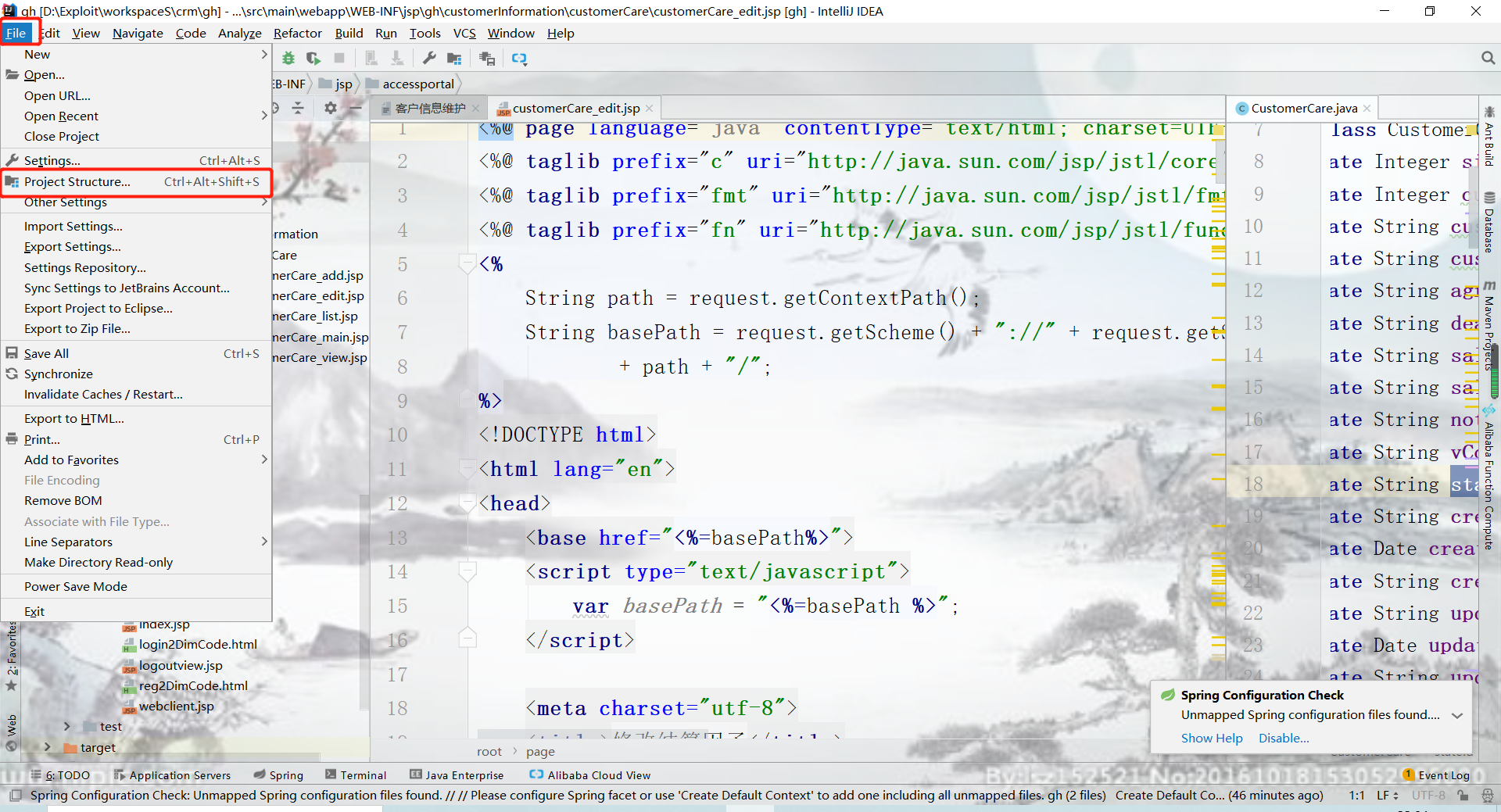Image resolution: width=1501 pixels, height=812 pixels.
Task: Open the Java Enterprise tool window
Action: coord(457,775)
